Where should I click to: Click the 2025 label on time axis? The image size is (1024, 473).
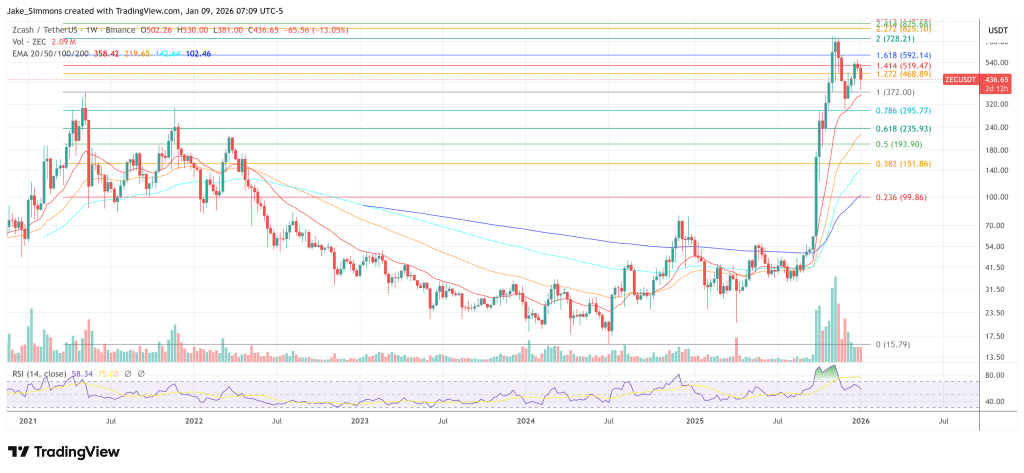[695, 423]
